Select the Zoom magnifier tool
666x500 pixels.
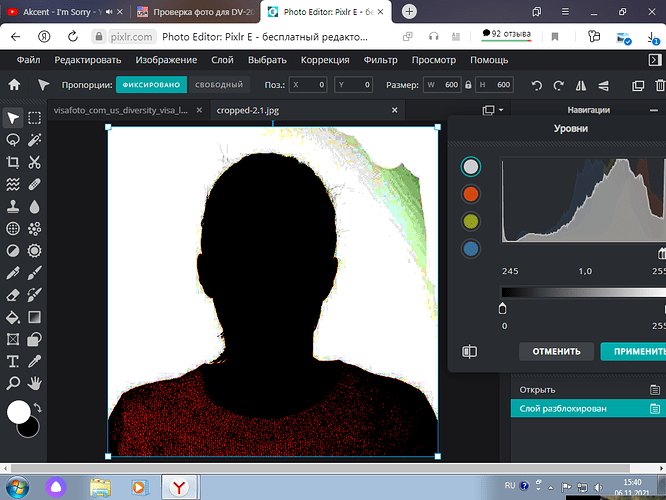click(x=13, y=384)
